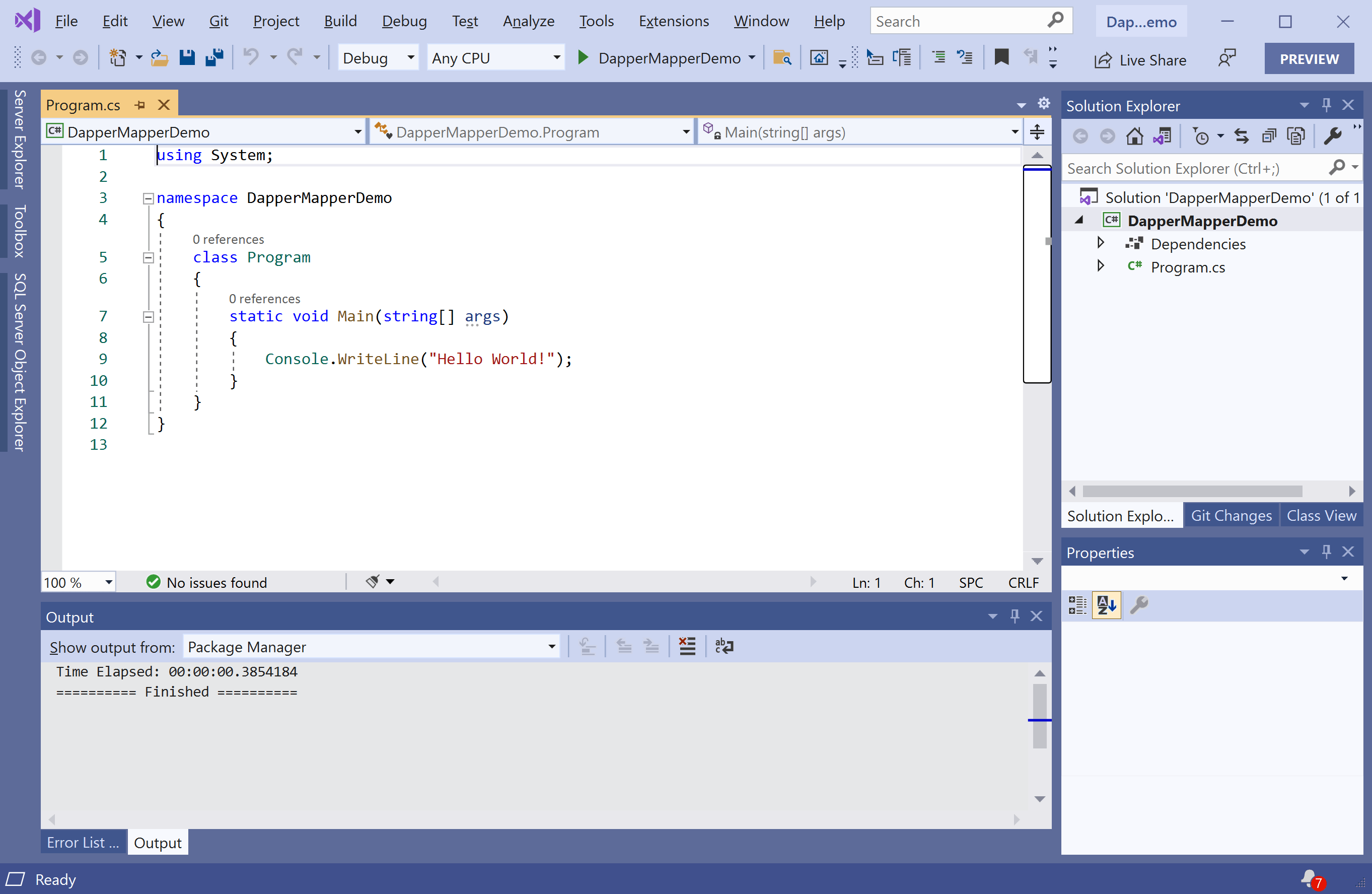The width and height of the screenshot is (1372, 894).
Task: Click the PREVIEW button
Action: coord(1309,58)
